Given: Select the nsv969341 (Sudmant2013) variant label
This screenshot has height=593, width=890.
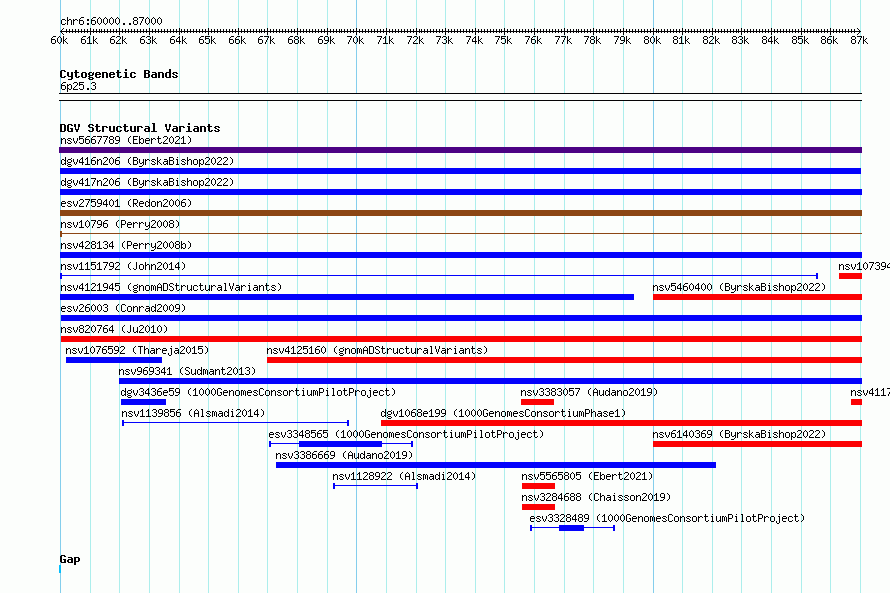Looking at the screenshot, I should [x=187, y=371].
